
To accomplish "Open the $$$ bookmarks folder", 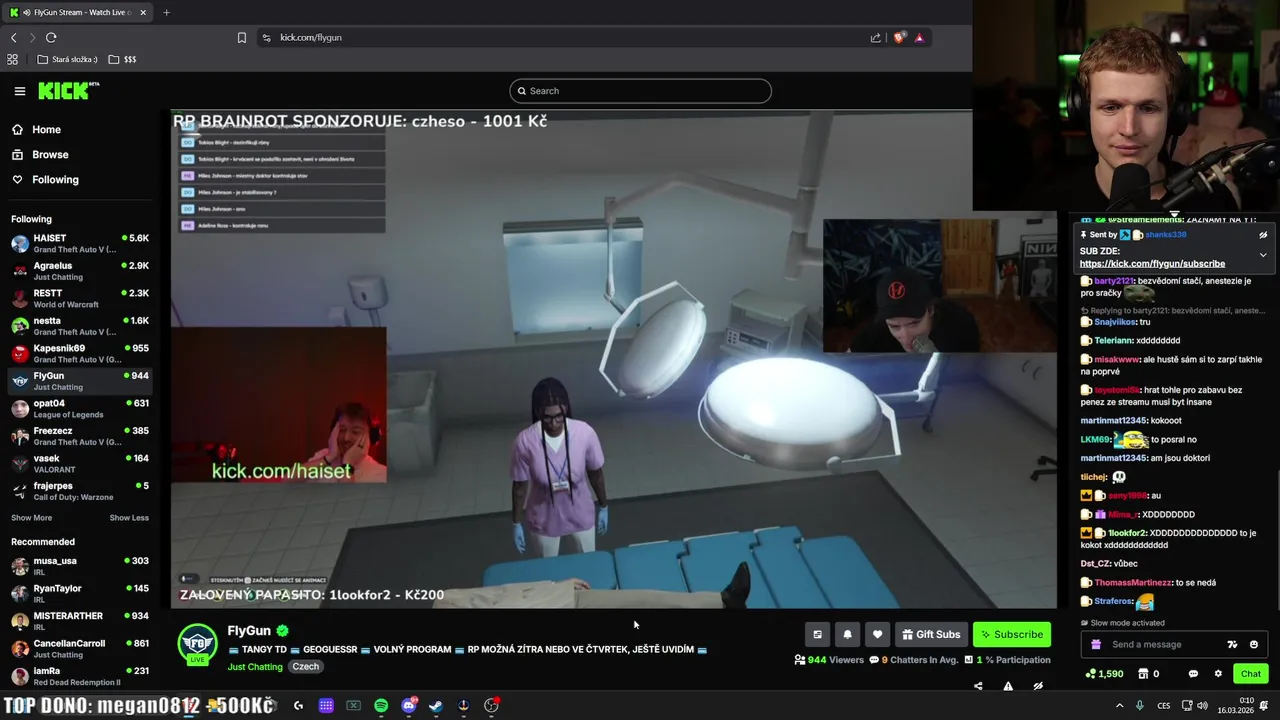I will pyautogui.click(x=122, y=59).
